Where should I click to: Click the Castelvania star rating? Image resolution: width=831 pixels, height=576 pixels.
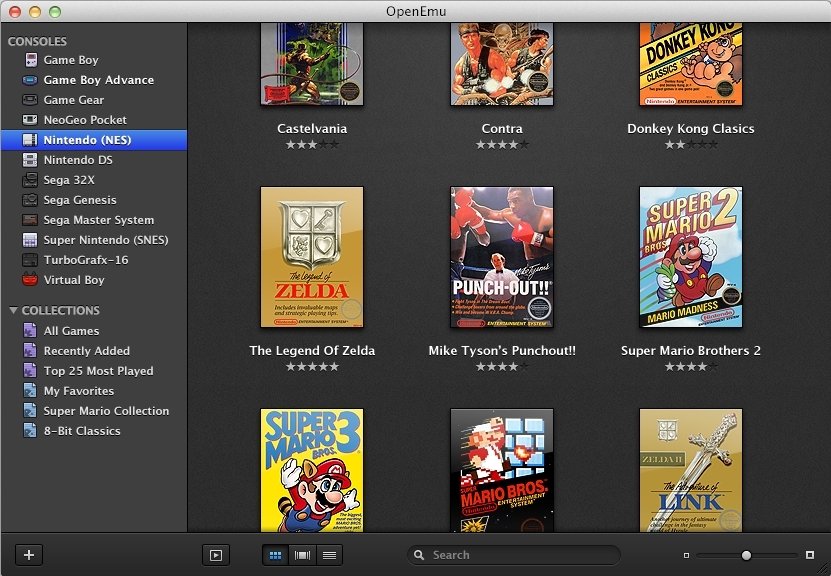pos(312,144)
